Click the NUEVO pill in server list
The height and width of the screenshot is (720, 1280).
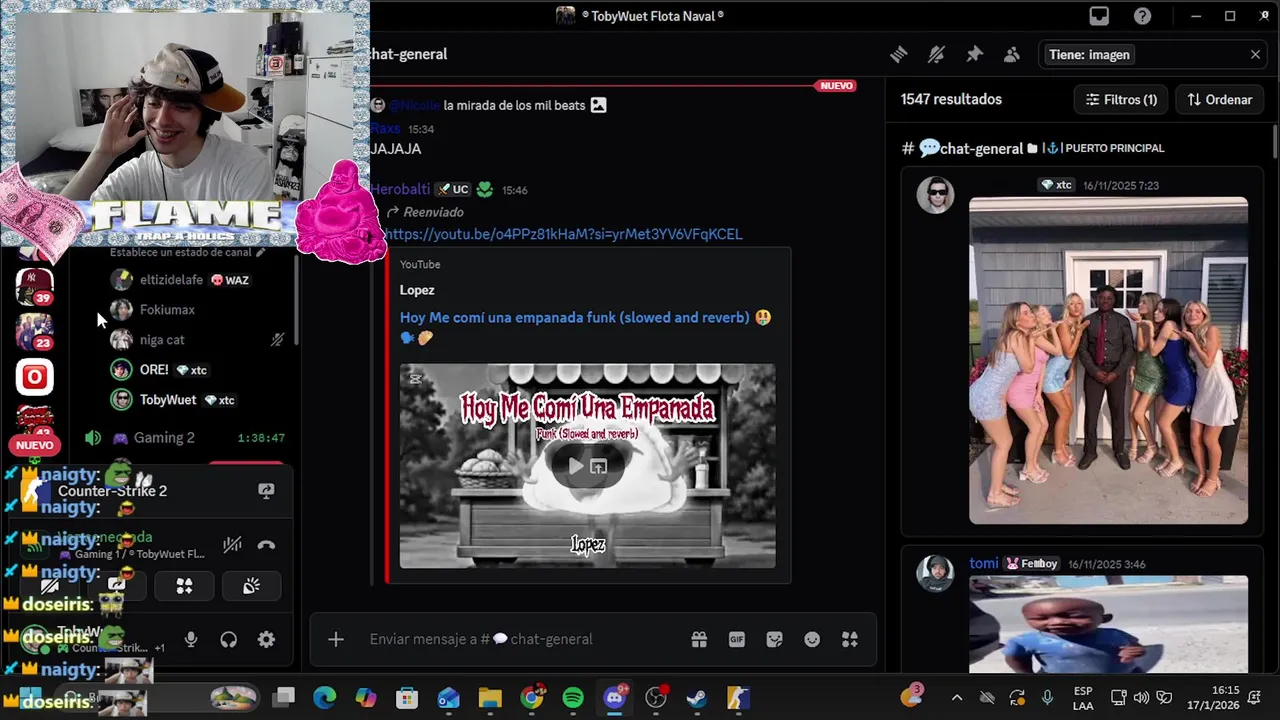click(34, 445)
